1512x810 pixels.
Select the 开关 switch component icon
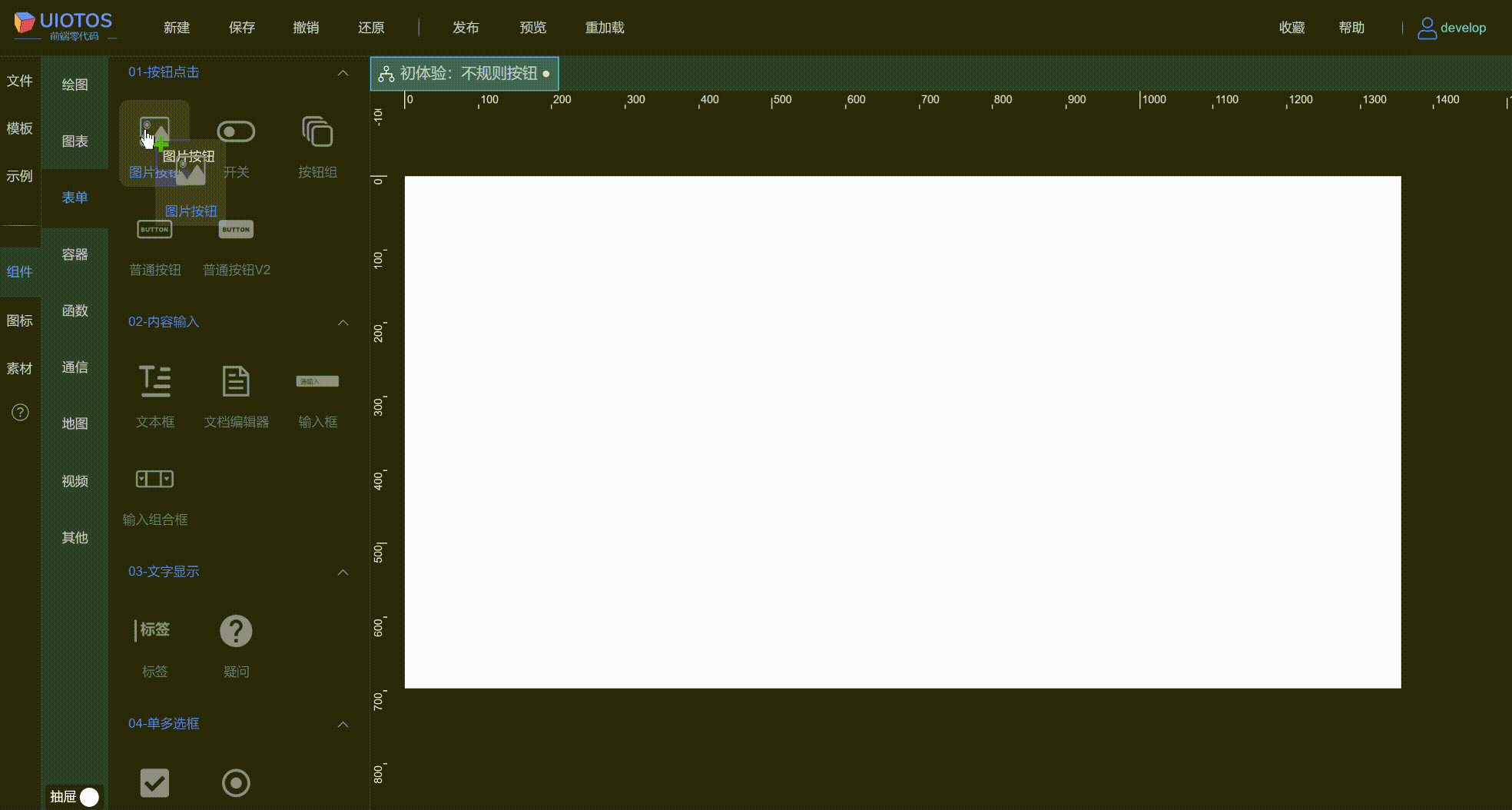[236, 131]
